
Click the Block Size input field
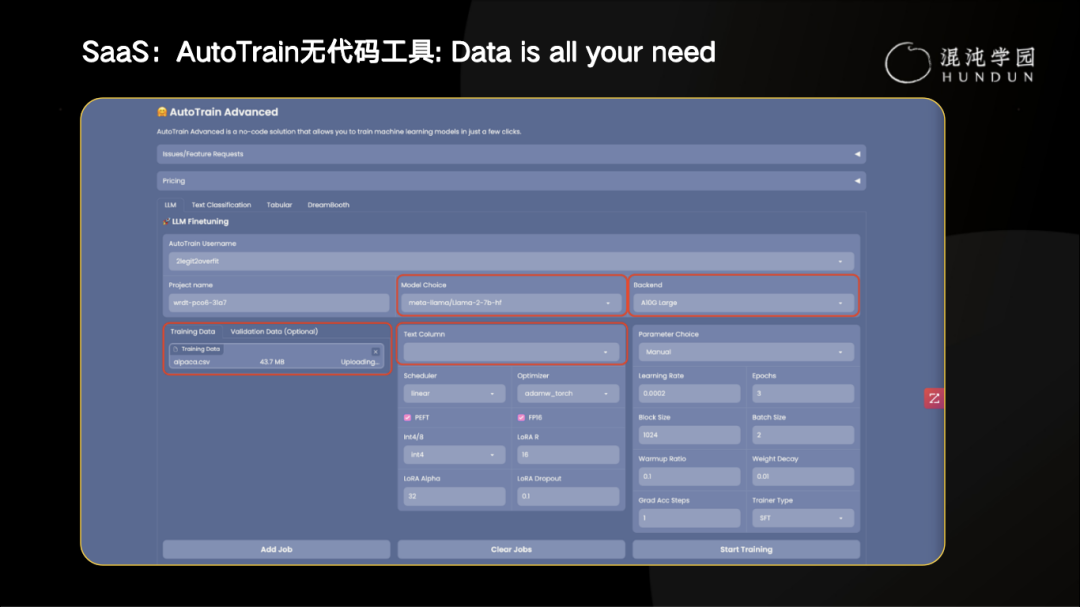coord(689,435)
